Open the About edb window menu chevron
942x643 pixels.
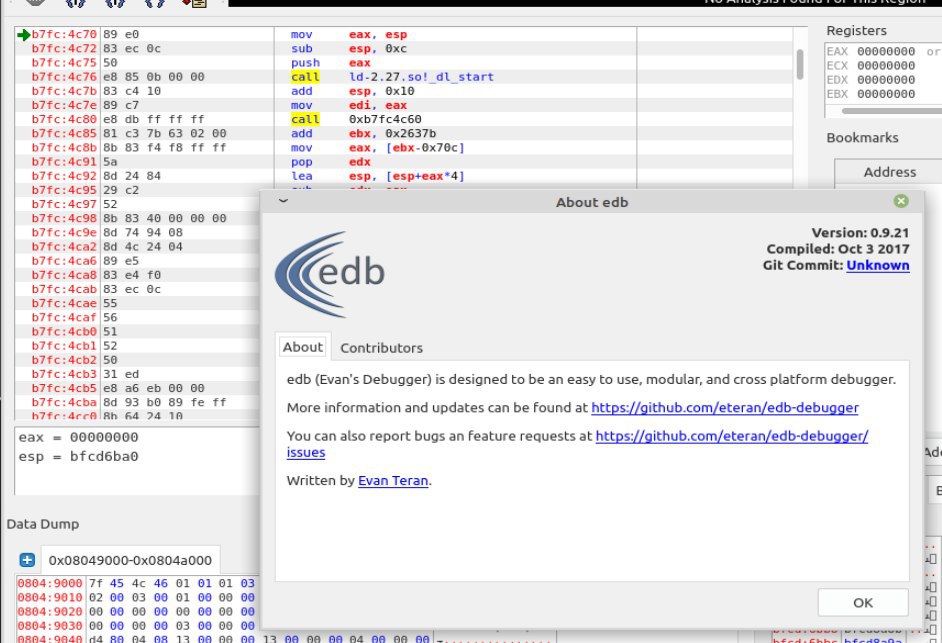[284, 201]
